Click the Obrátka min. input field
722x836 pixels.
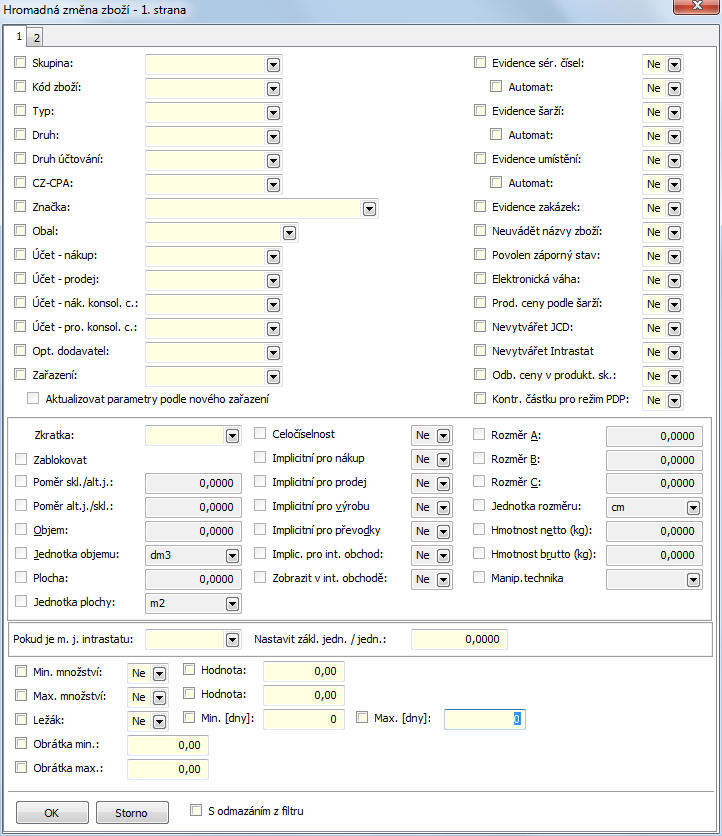click(168, 745)
